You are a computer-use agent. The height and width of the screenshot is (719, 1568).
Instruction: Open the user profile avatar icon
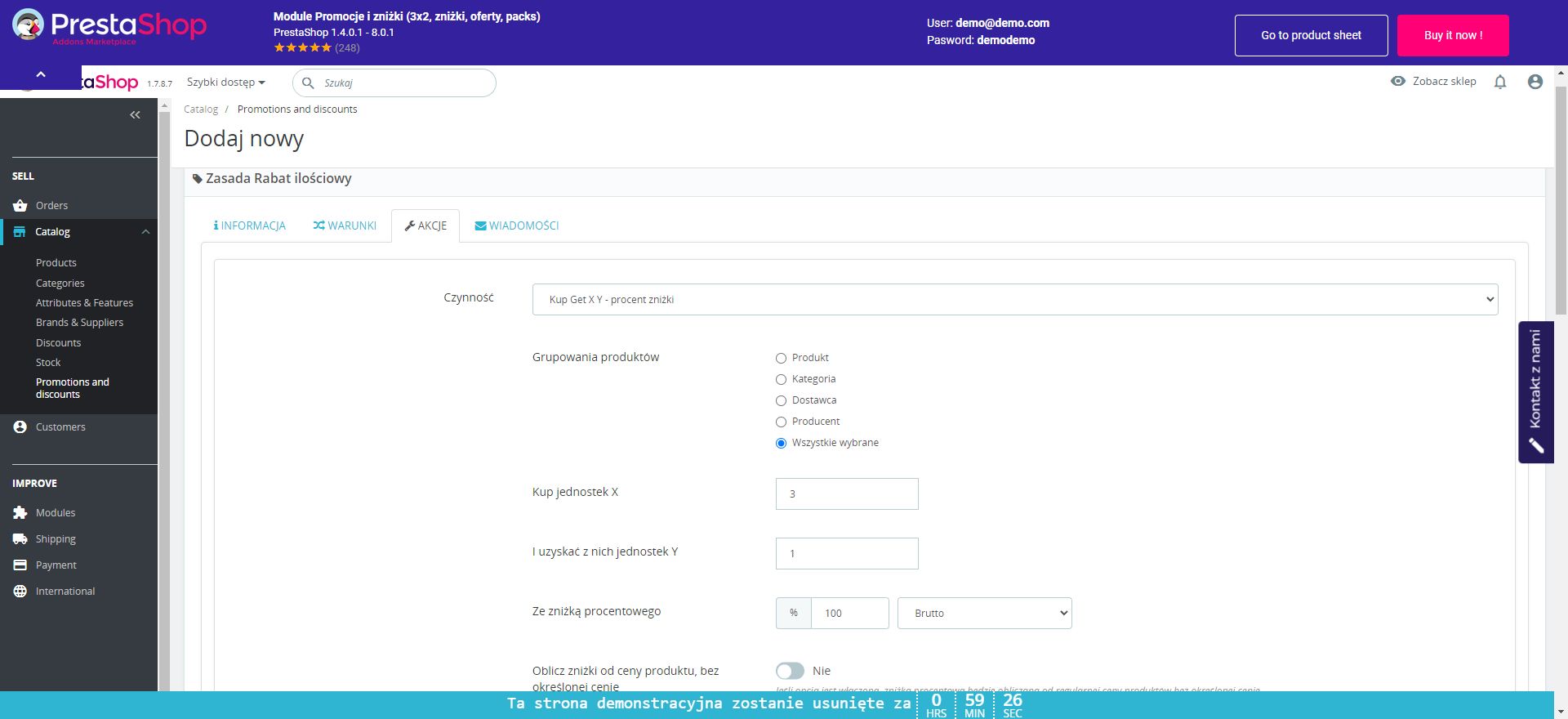click(x=1535, y=82)
